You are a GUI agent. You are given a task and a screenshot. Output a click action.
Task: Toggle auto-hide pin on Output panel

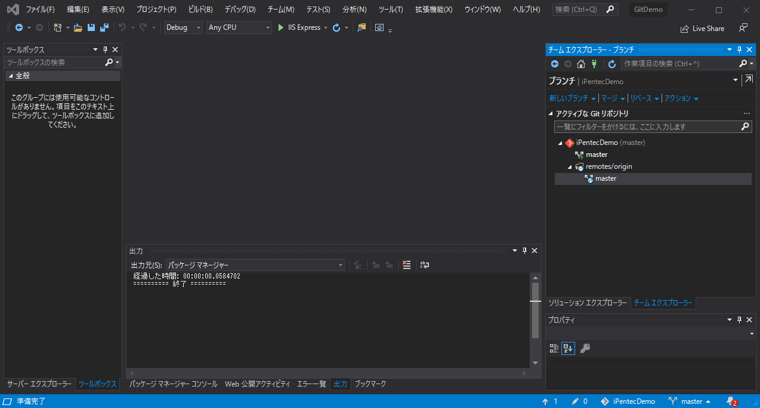click(x=524, y=251)
